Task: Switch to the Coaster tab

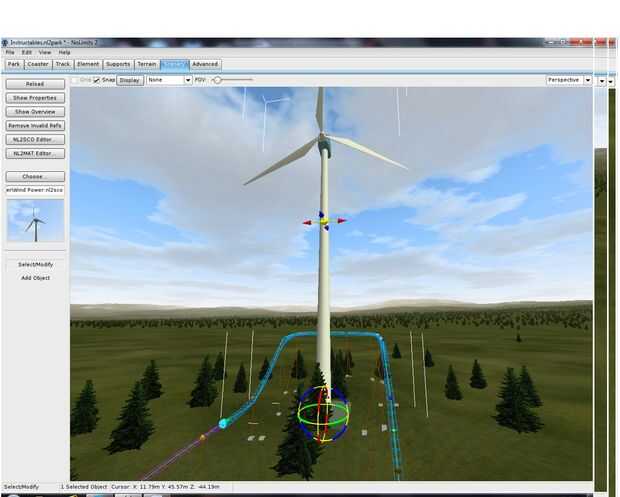Action: tap(38, 64)
